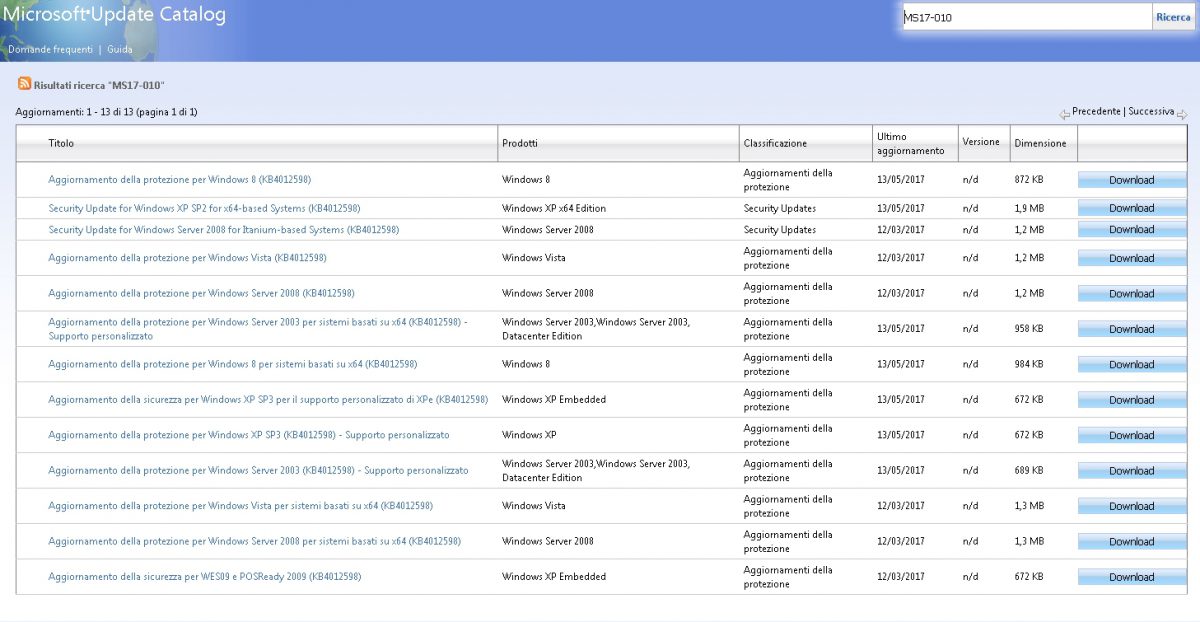The image size is (1200, 622).
Task: Sort by Titolo column header
Action: click(x=61, y=143)
